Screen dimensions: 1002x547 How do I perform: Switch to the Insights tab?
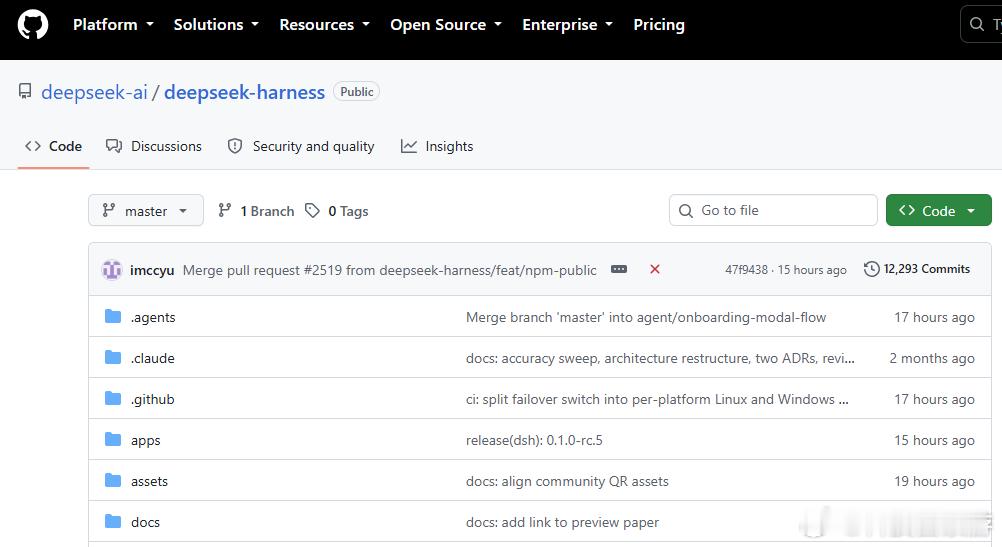(x=437, y=146)
